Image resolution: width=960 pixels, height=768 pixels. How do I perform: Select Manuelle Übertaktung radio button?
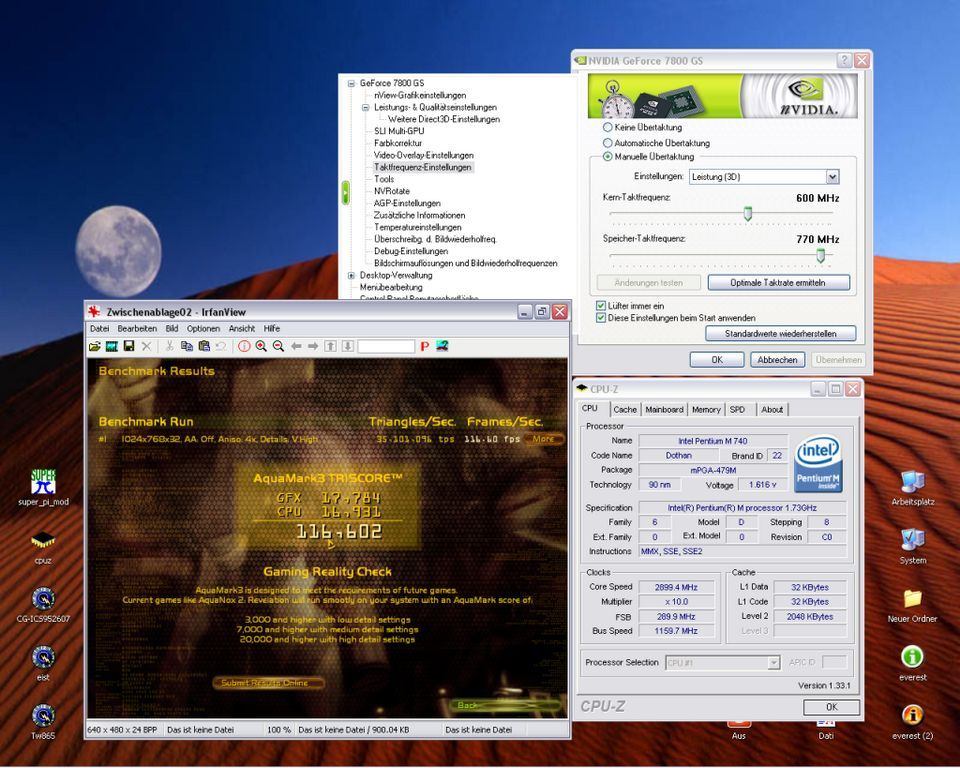point(607,157)
